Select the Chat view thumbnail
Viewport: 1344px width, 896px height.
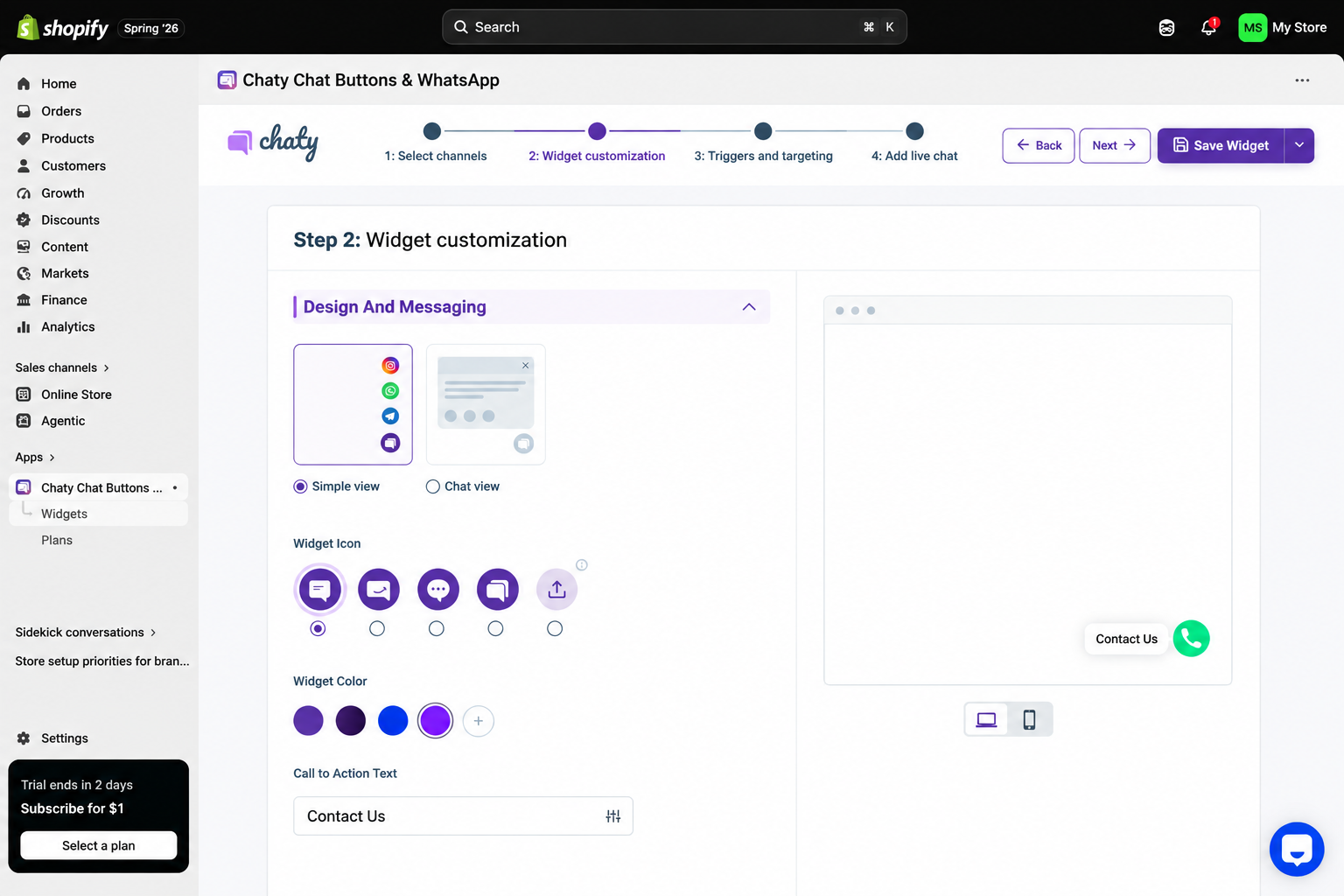[x=486, y=404]
